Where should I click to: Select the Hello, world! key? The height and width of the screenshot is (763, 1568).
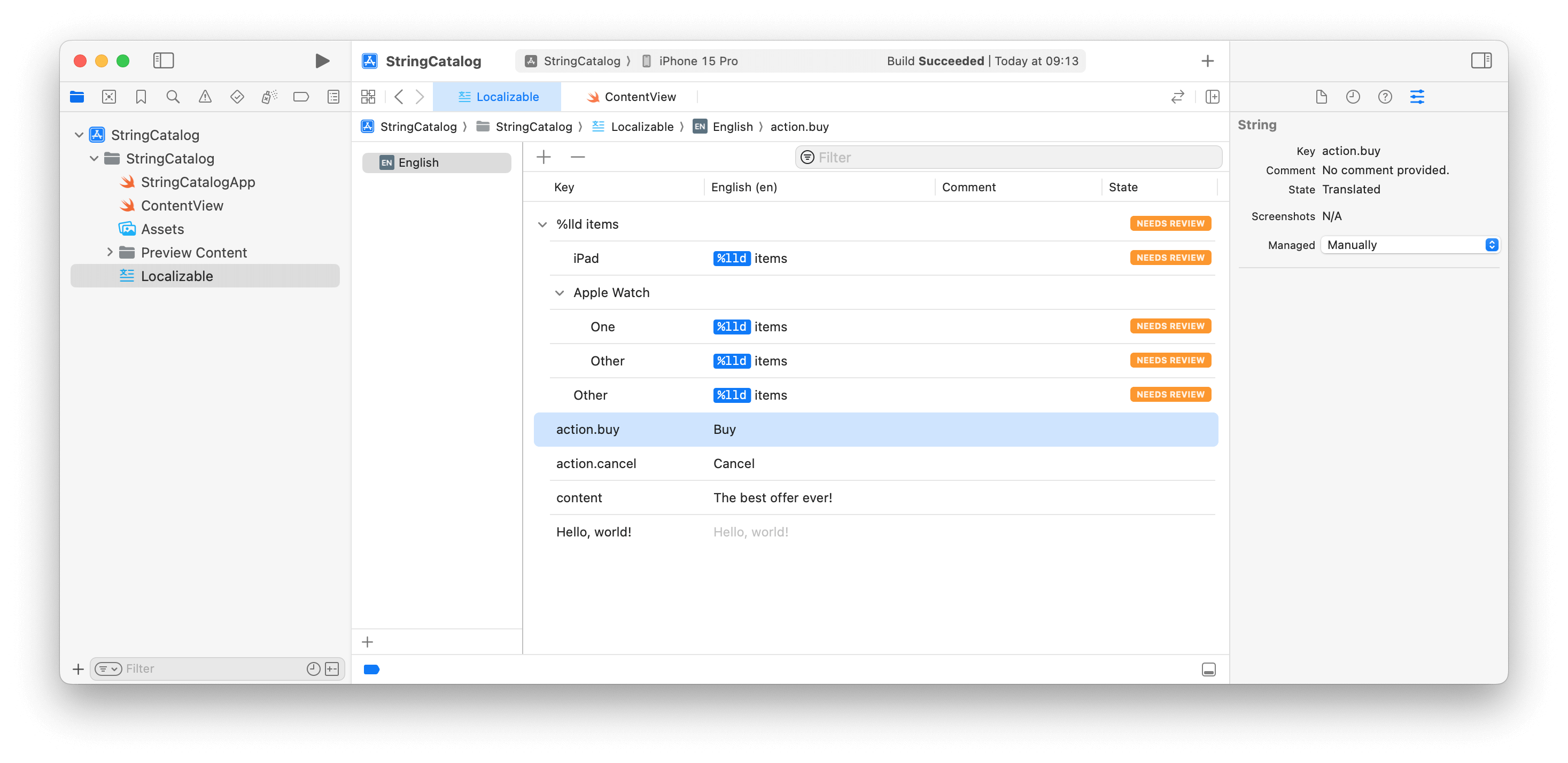[x=594, y=532]
